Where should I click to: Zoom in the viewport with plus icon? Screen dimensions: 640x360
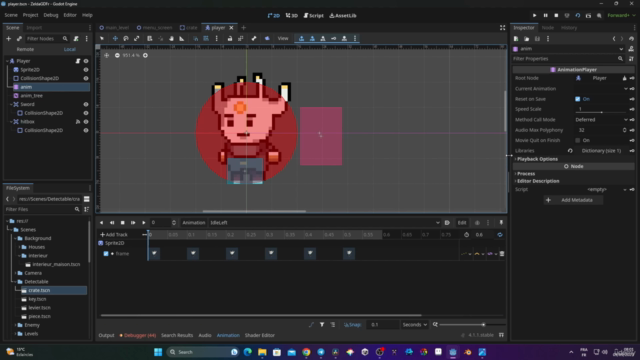tap(145, 55)
